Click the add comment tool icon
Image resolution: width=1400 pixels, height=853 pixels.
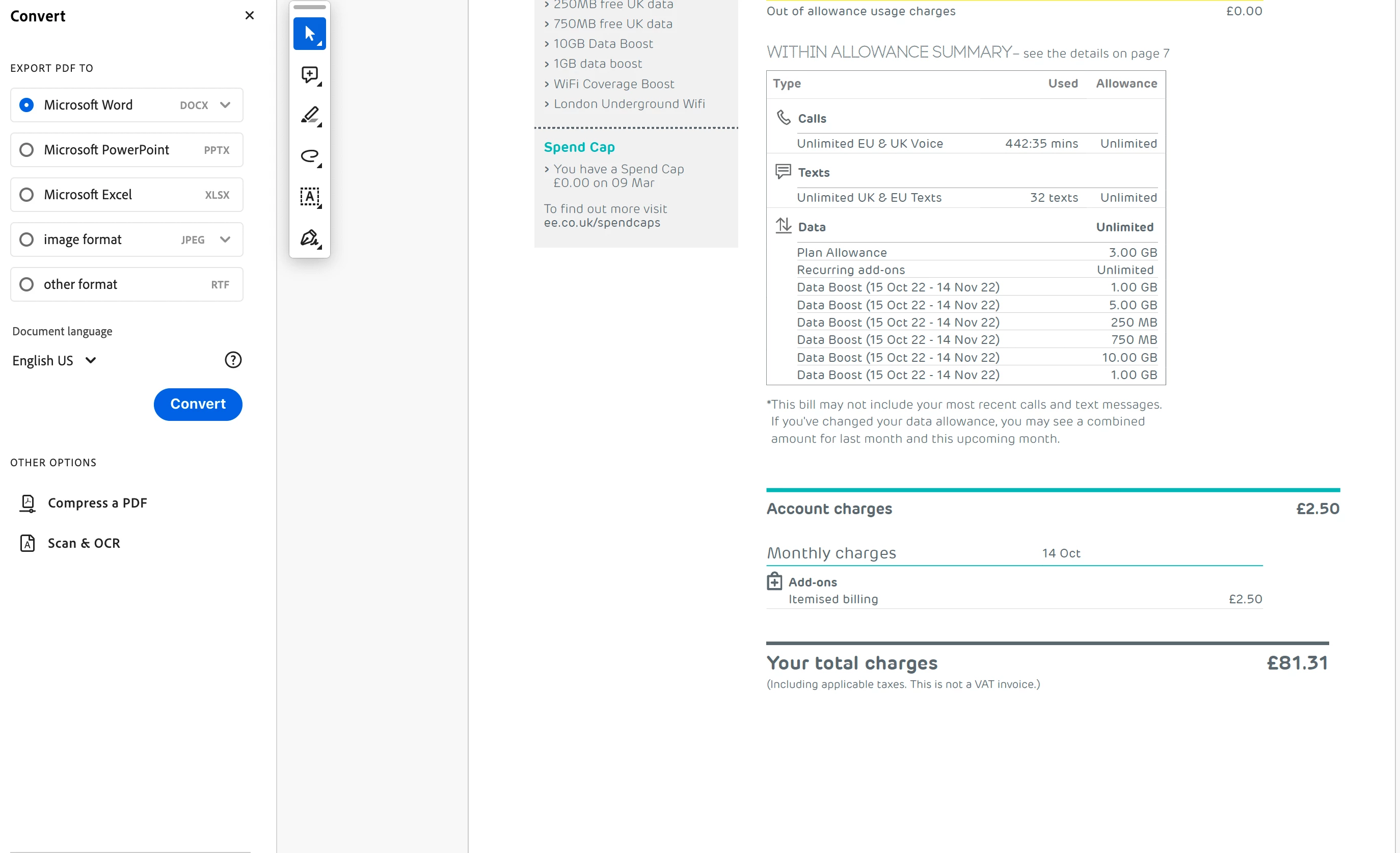[x=309, y=74]
